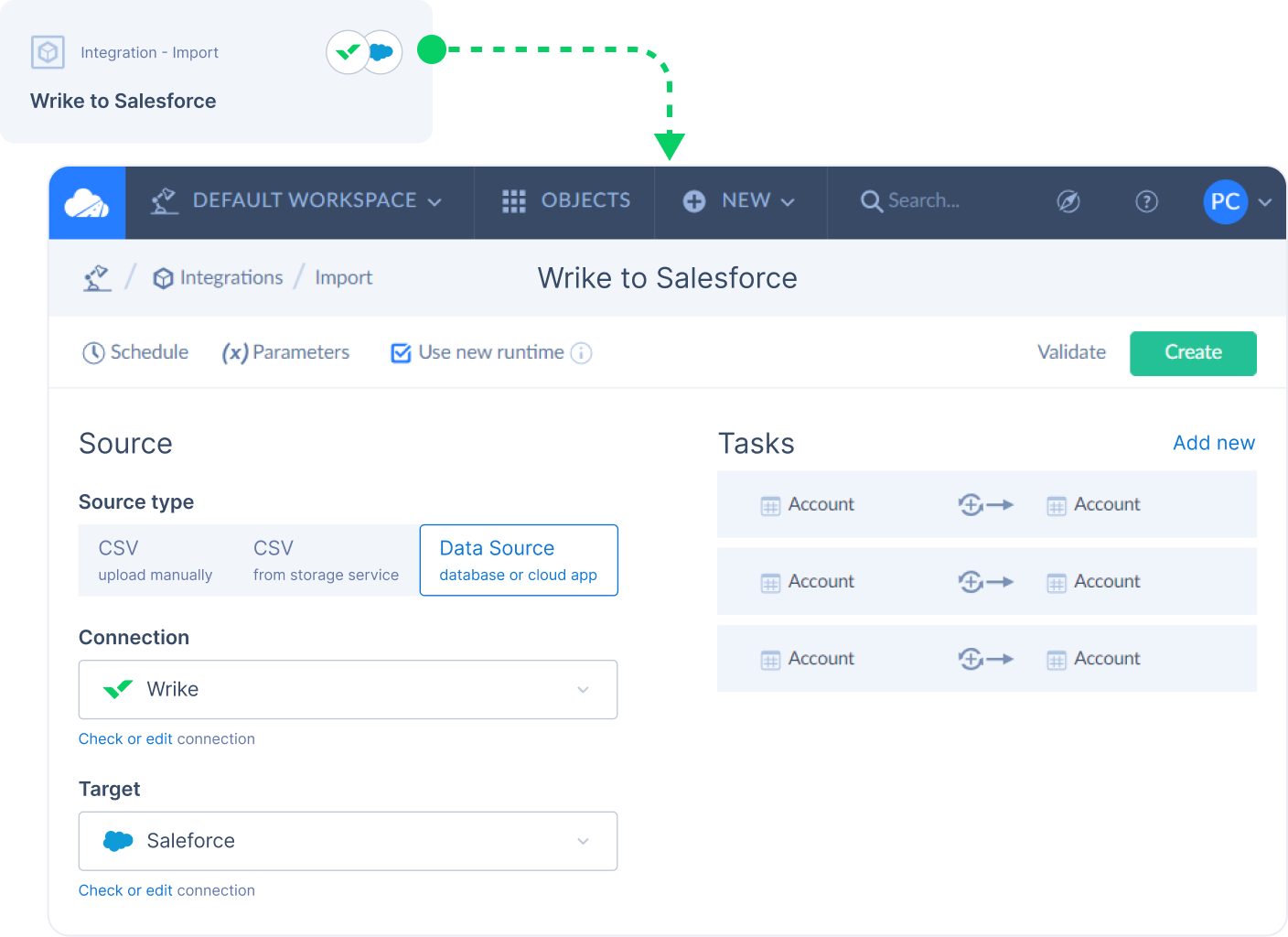
Task: Click the workspace lamp icon in top bar
Action: click(164, 200)
